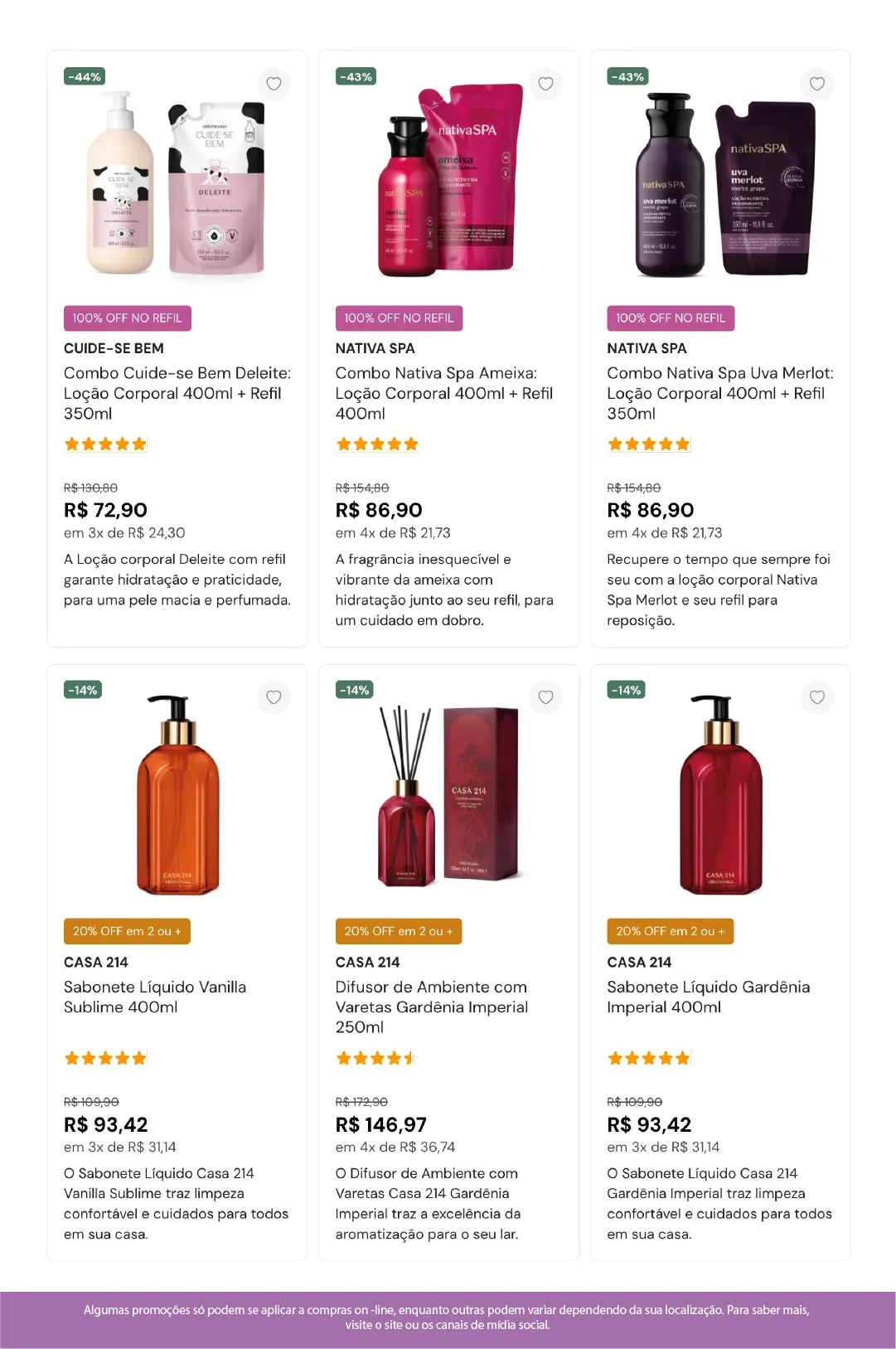Favorite the Cuide-se Bem Deleite combo
Screen dimensions: 896x1349
pos(274,84)
